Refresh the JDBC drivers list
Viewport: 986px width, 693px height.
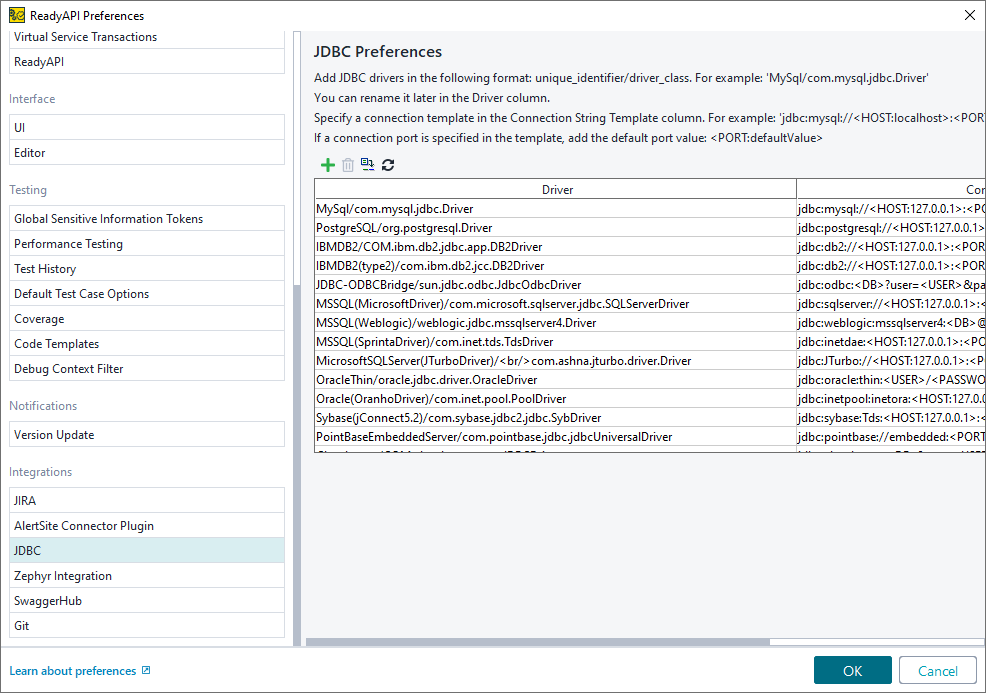[388, 164]
